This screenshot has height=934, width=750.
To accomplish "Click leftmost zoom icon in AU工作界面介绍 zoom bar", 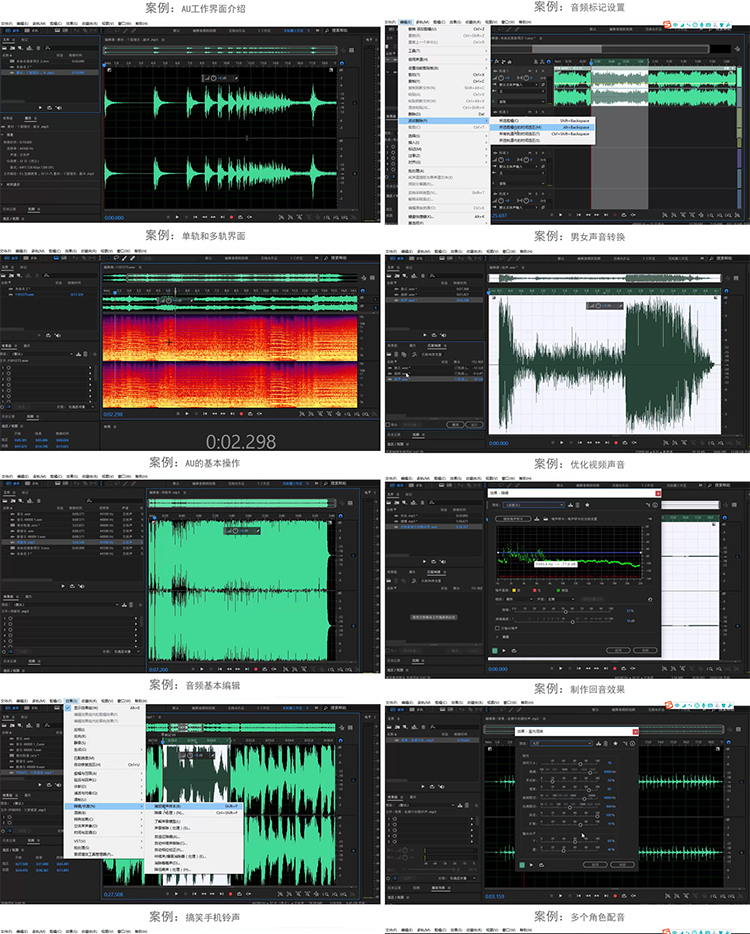I will coord(281,217).
